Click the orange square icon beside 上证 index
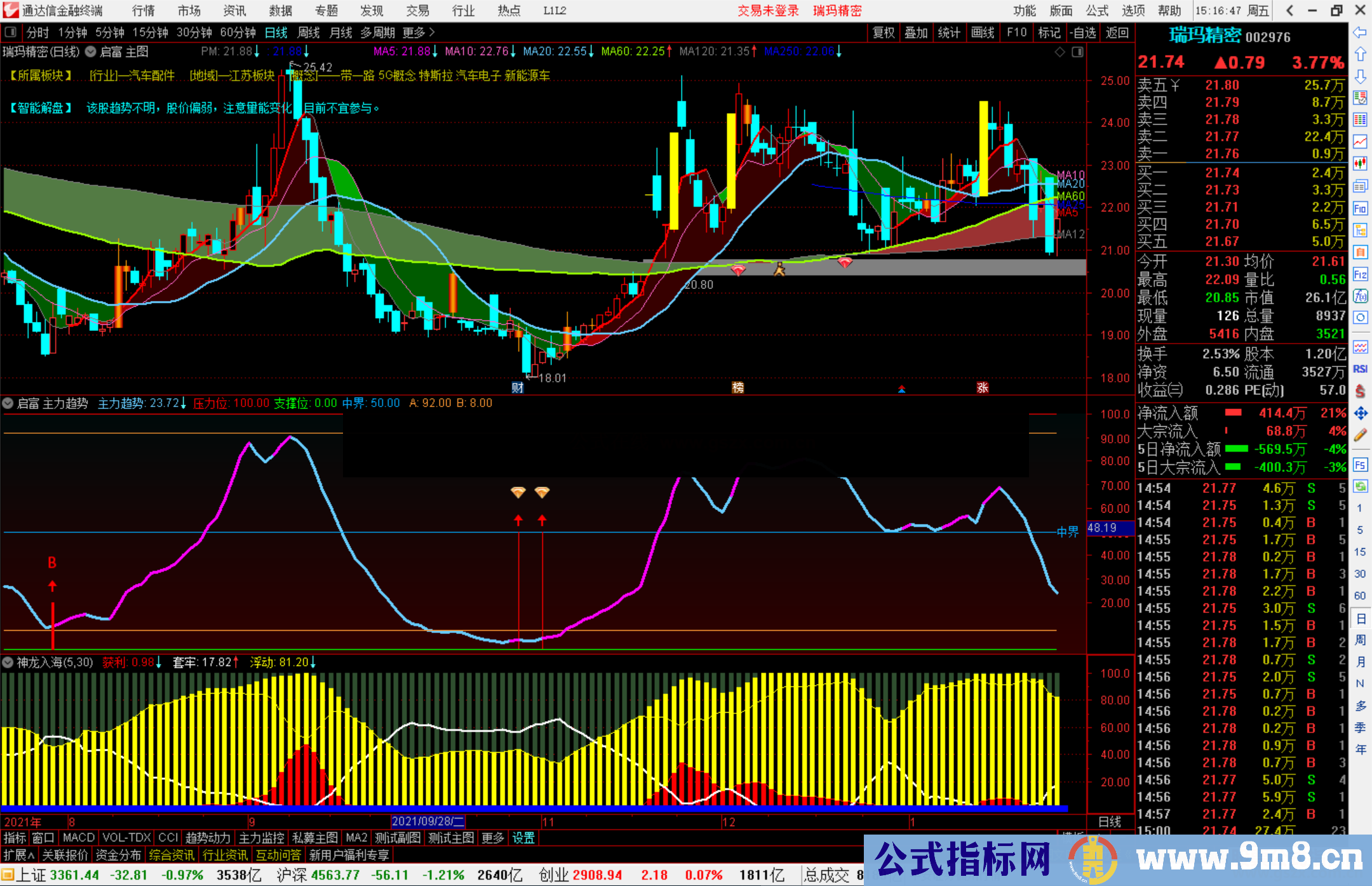Viewport: 1372px width, 886px height. point(8,875)
